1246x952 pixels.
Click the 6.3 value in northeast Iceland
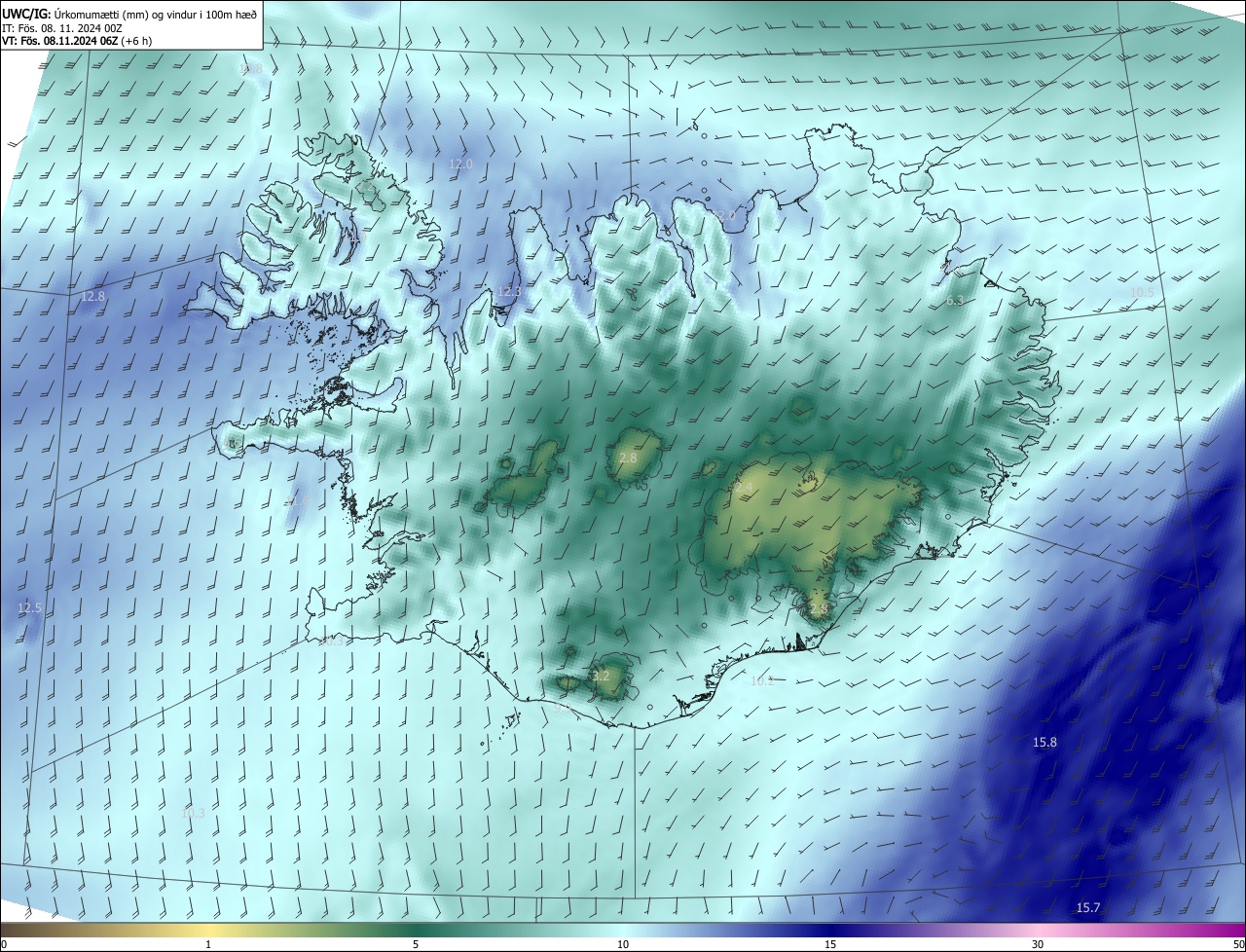tap(955, 300)
